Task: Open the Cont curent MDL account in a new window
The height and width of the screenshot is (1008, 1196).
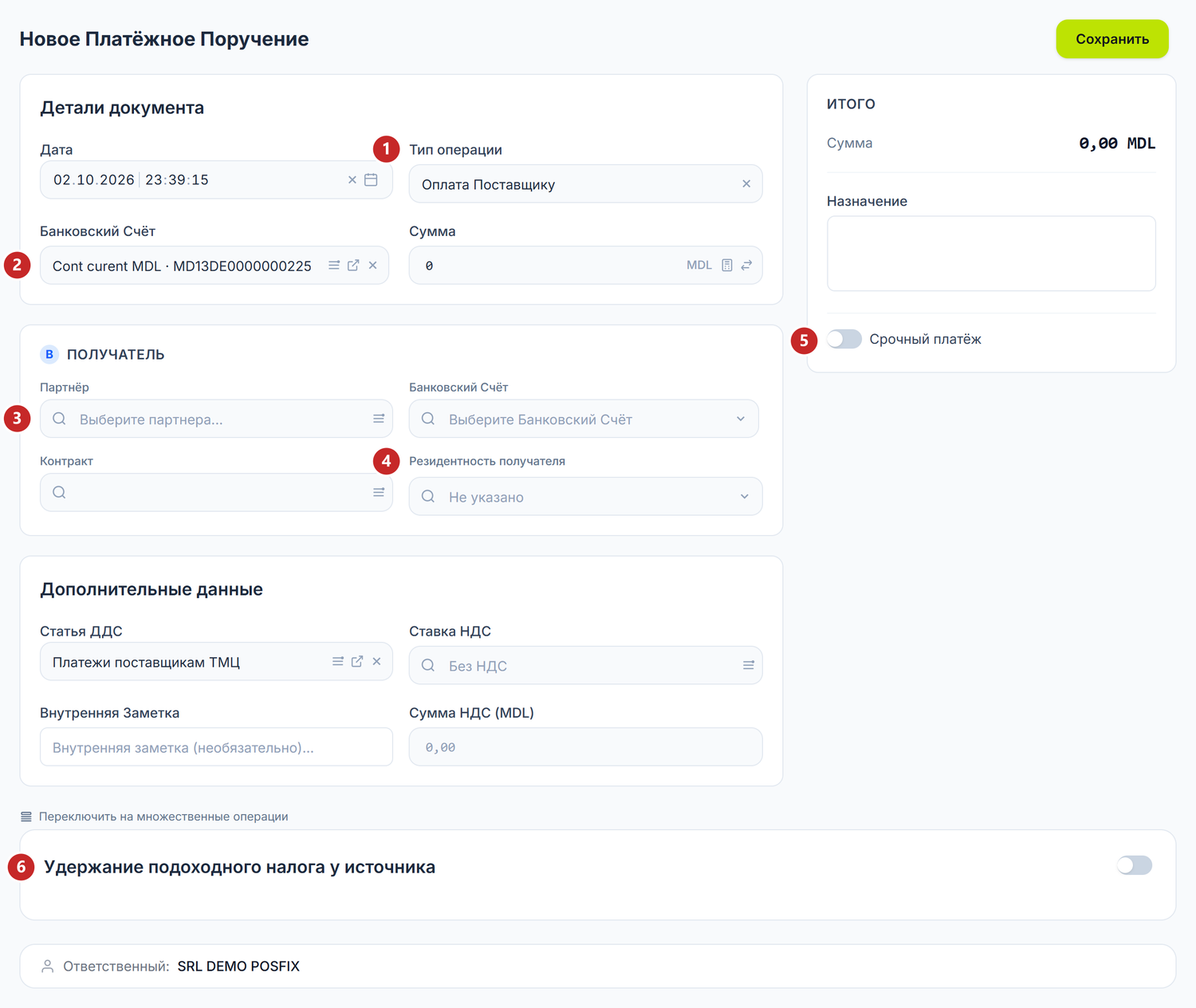Action: (353, 266)
